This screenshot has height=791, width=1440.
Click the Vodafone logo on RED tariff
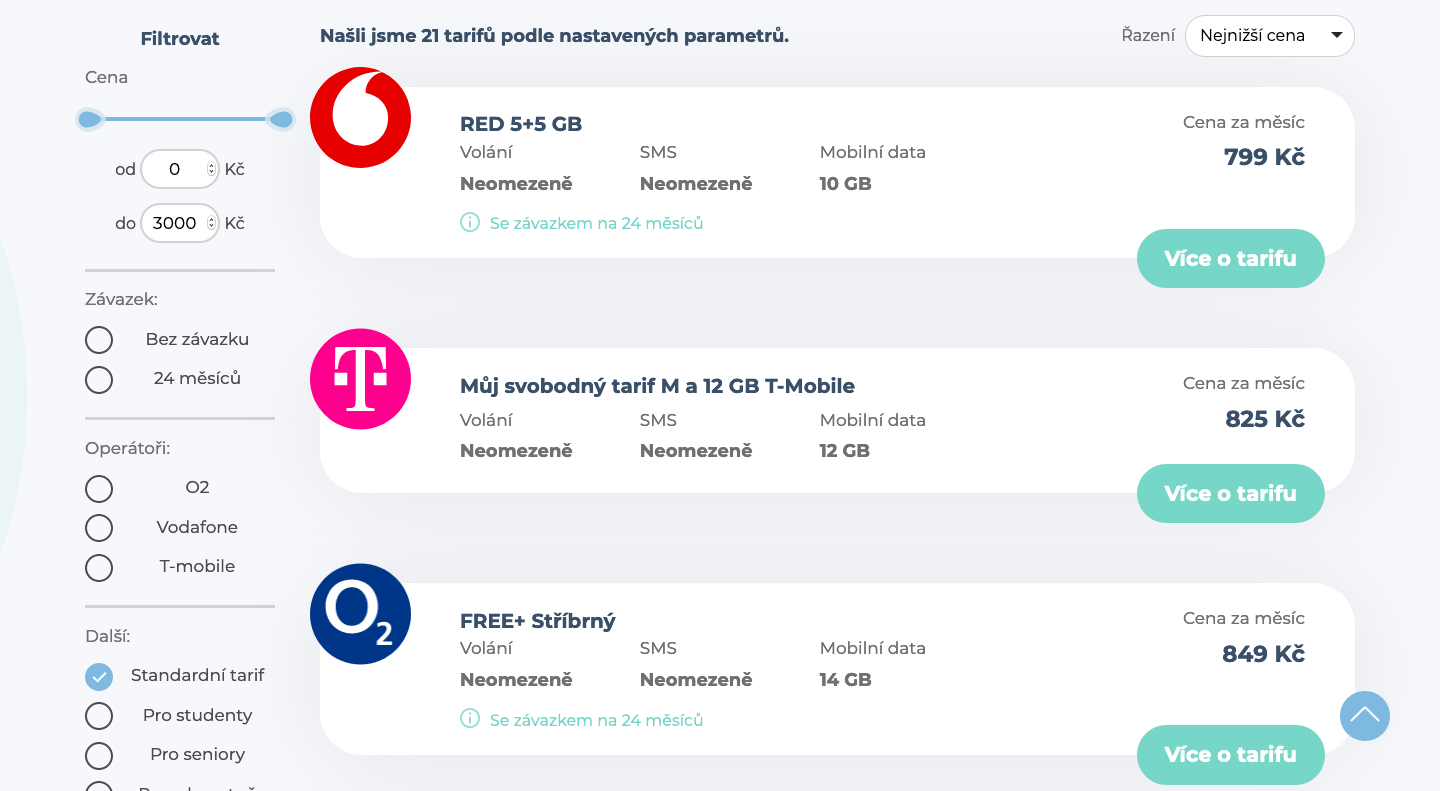361,118
